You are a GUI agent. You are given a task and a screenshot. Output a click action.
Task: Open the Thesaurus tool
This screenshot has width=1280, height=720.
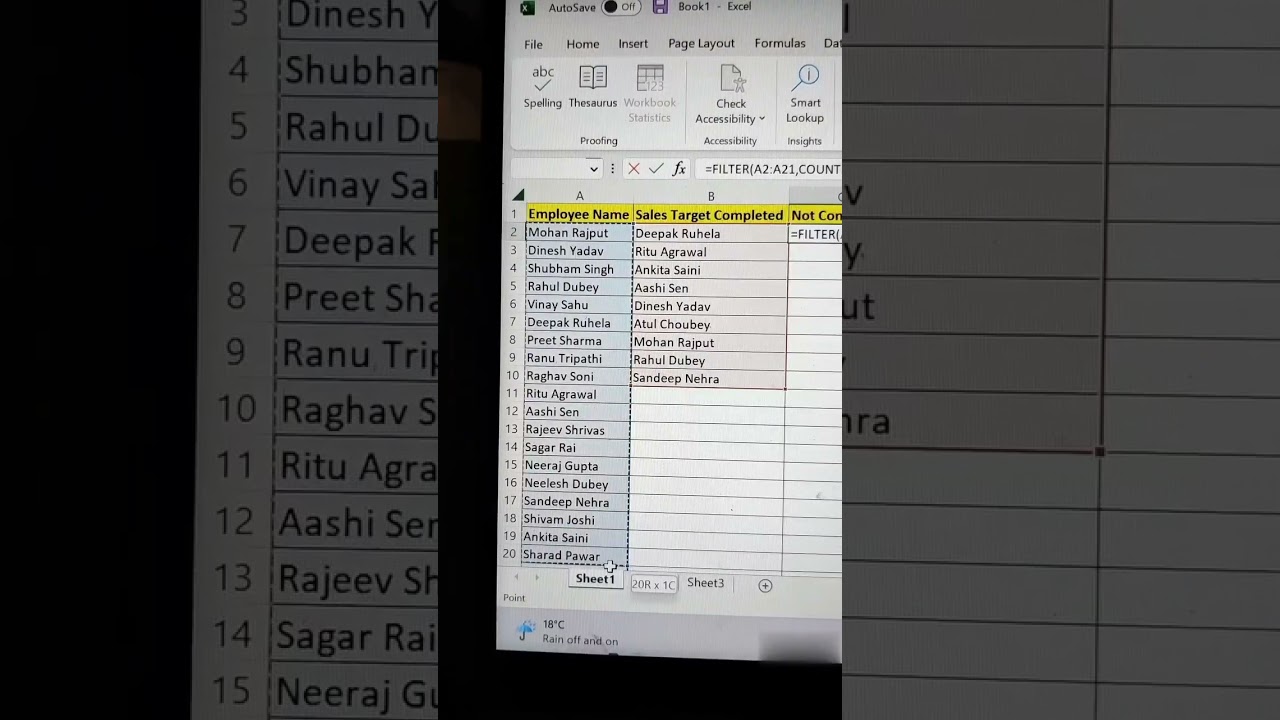point(593,86)
